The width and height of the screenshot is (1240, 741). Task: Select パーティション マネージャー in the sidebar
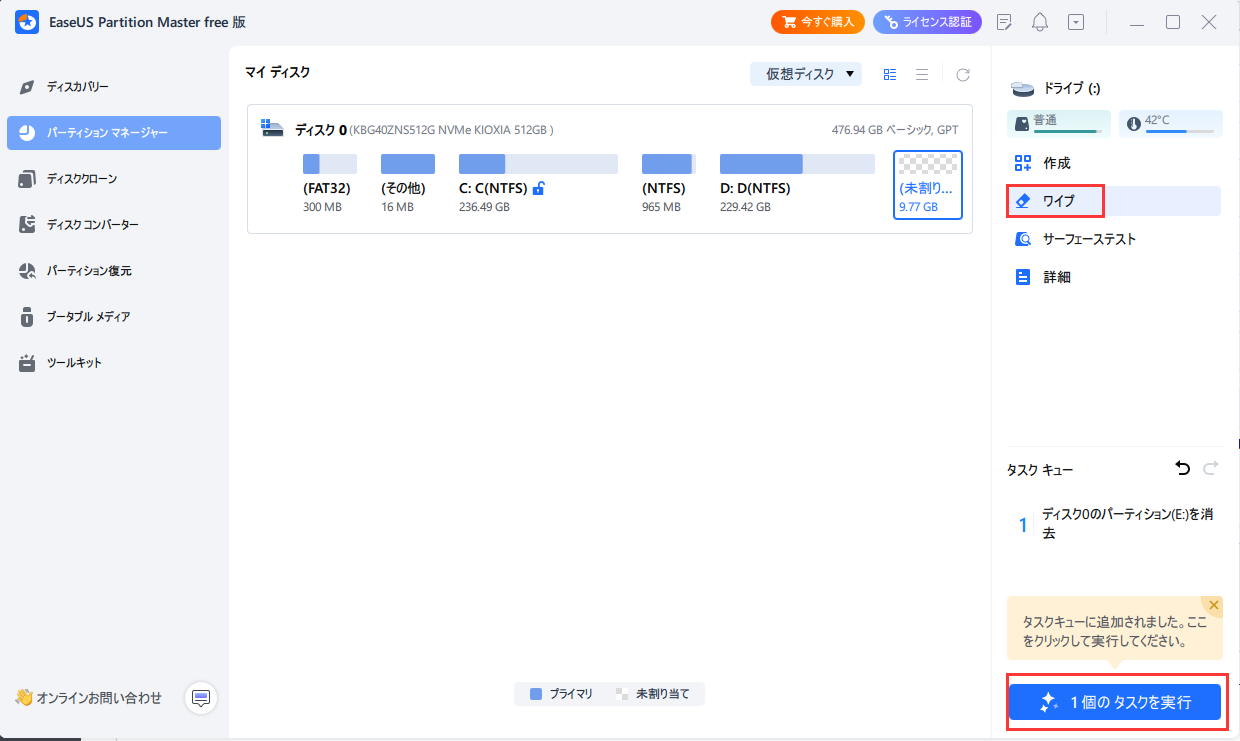tap(114, 133)
